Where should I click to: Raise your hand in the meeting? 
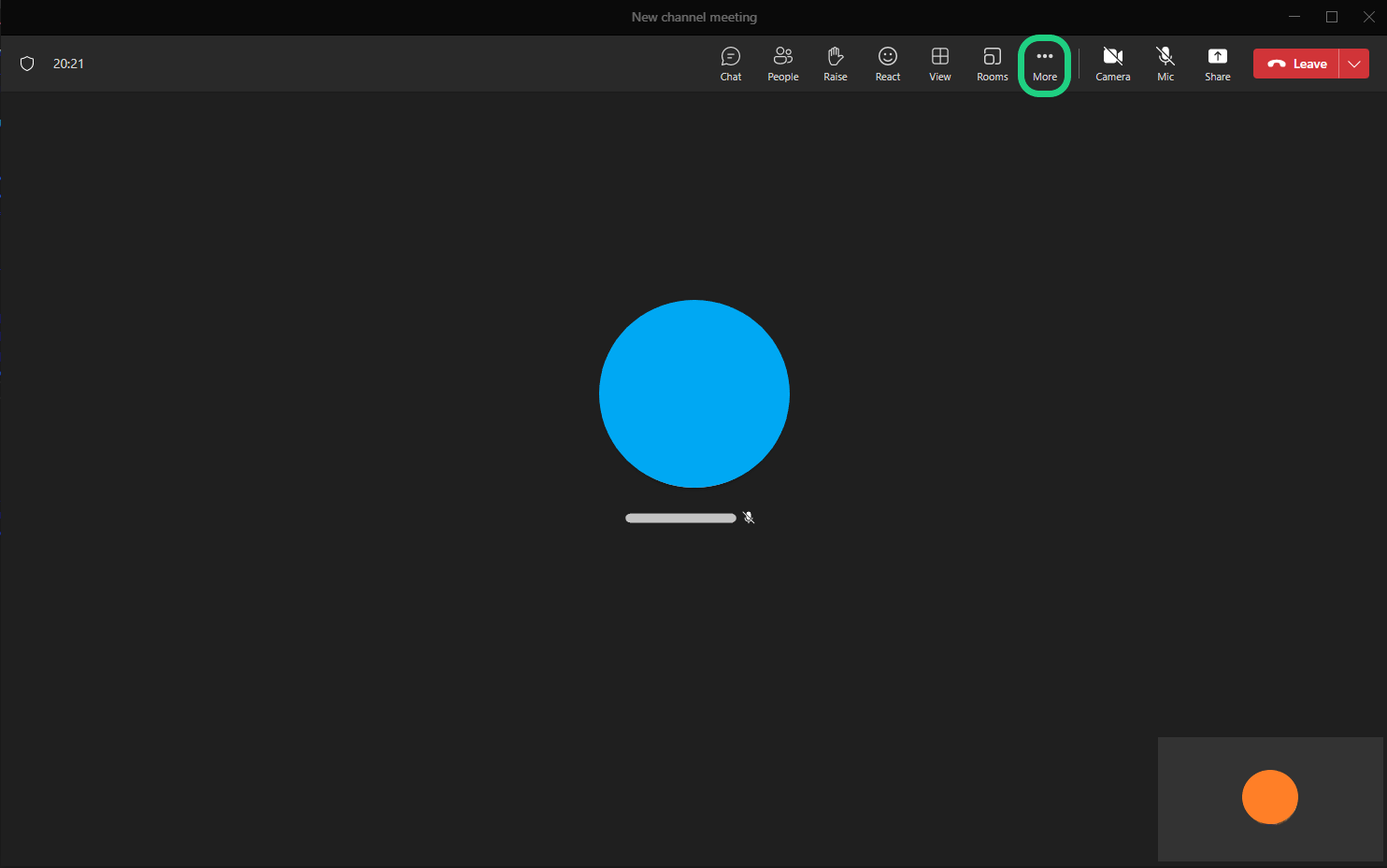[x=835, y=64]
